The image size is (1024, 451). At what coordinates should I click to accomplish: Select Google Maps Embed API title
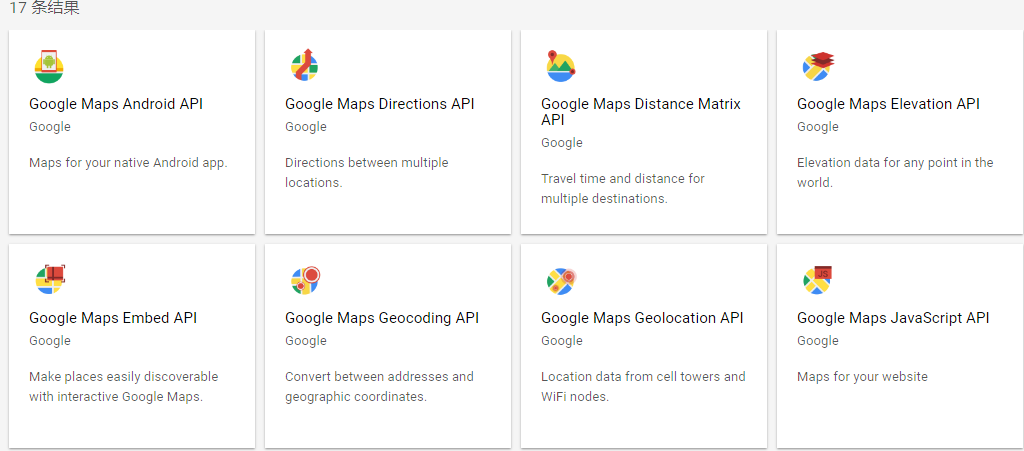[113, 319]
